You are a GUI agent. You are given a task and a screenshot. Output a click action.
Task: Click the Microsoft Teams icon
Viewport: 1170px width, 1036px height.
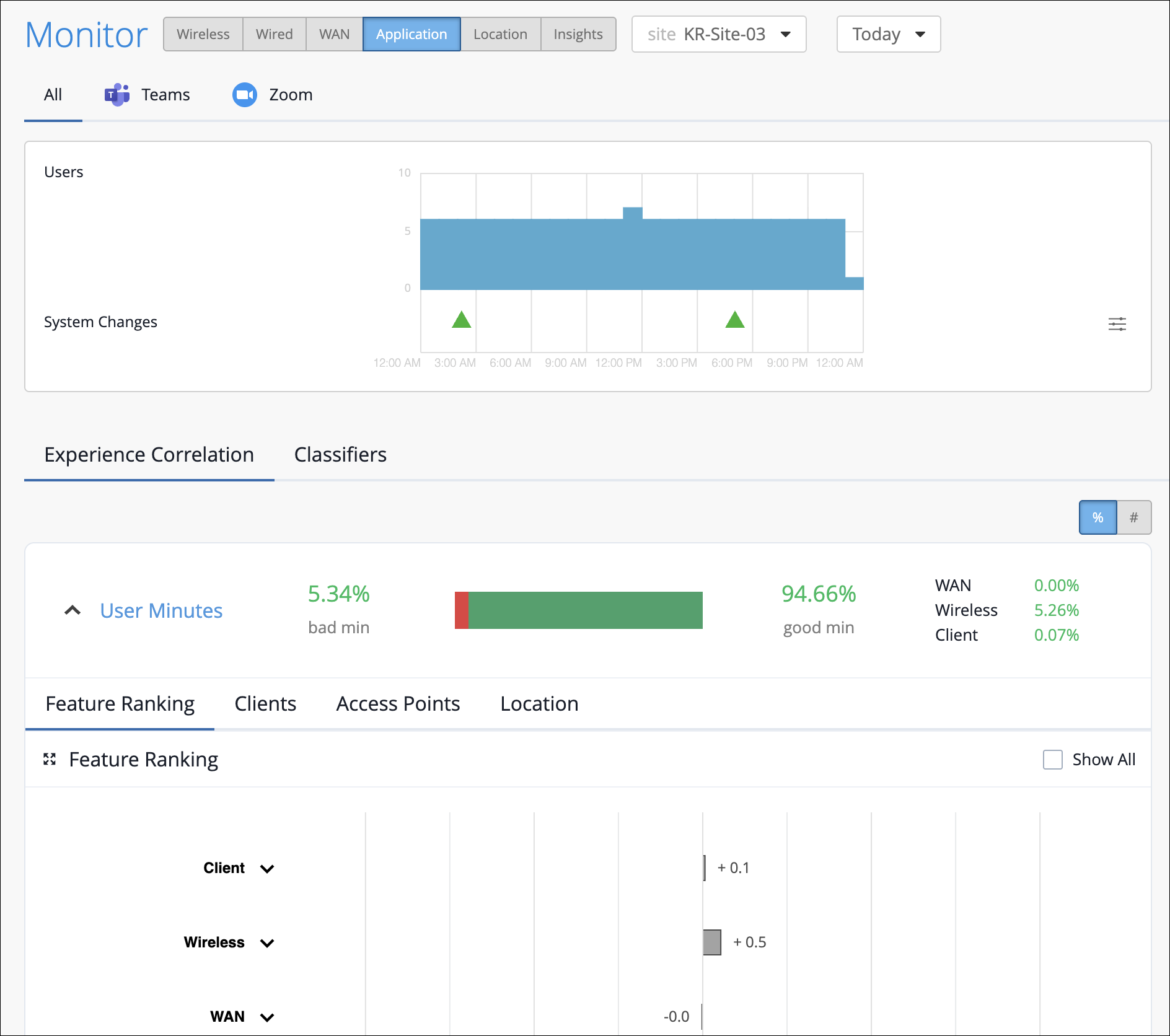[x=117, y=95]
